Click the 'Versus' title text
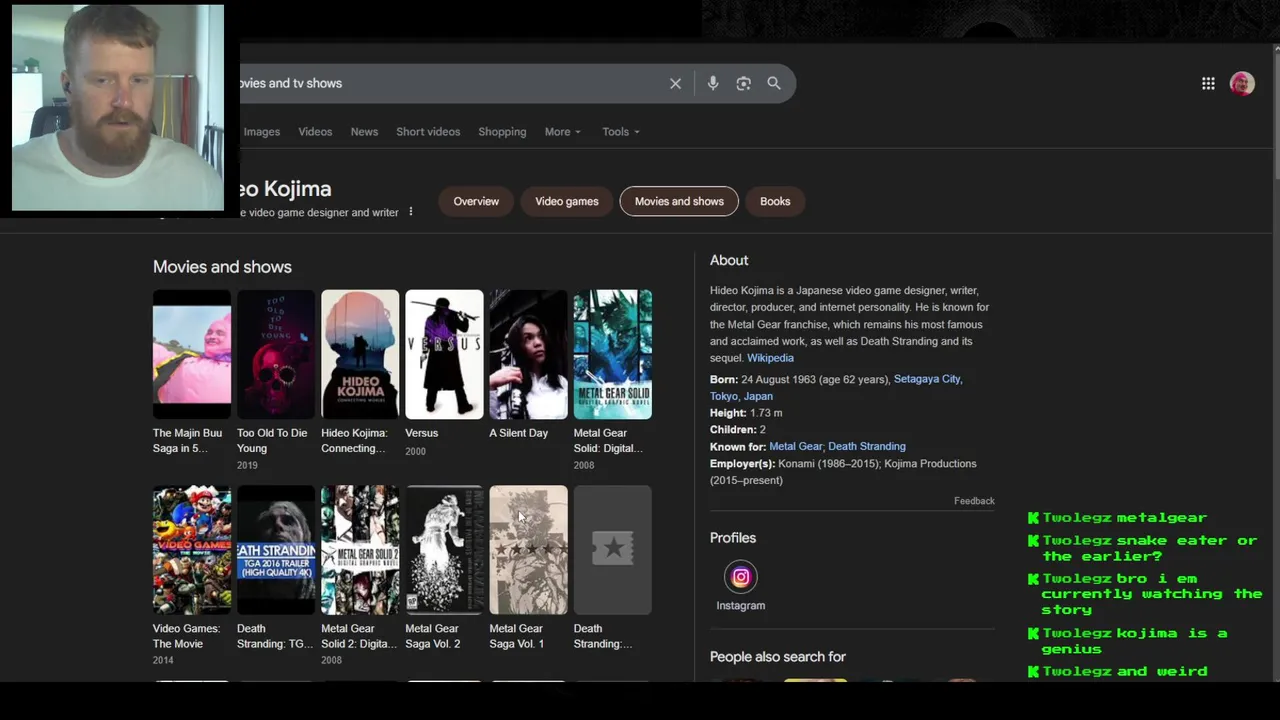 click(x=422, y=433)
